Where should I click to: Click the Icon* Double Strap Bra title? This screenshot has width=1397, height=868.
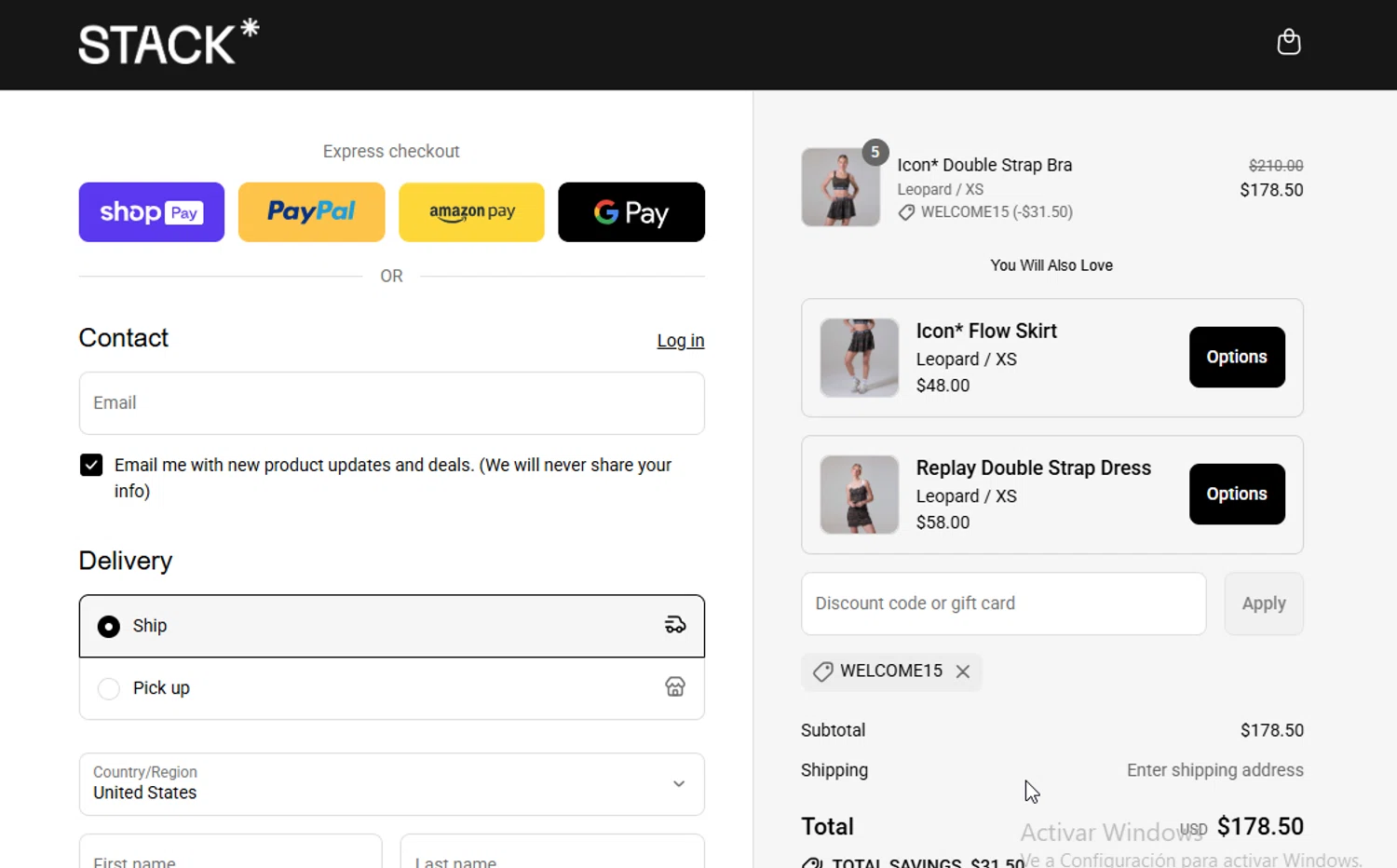point(984,165)
